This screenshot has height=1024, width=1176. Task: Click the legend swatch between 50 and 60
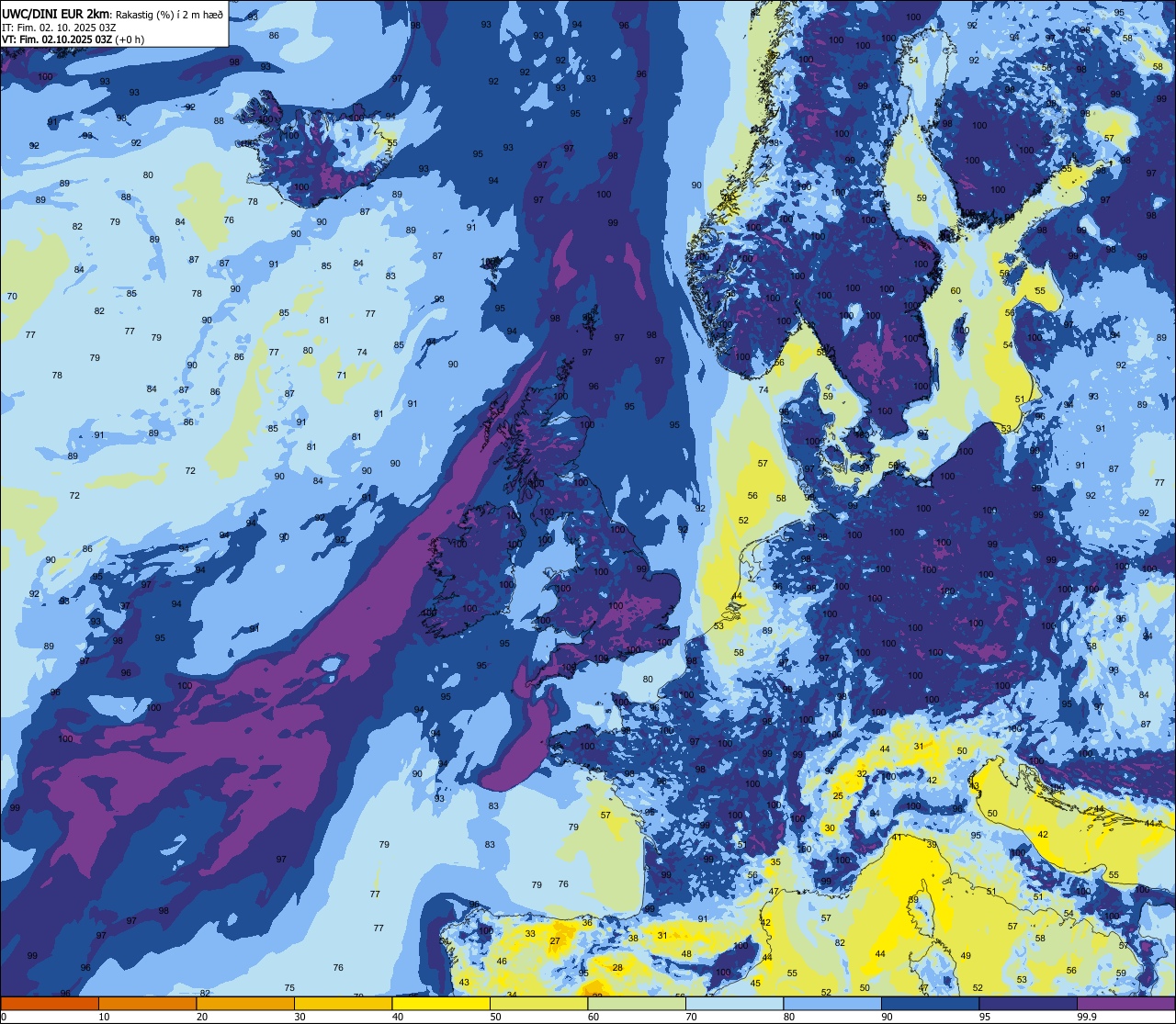tap(538, 1003)
